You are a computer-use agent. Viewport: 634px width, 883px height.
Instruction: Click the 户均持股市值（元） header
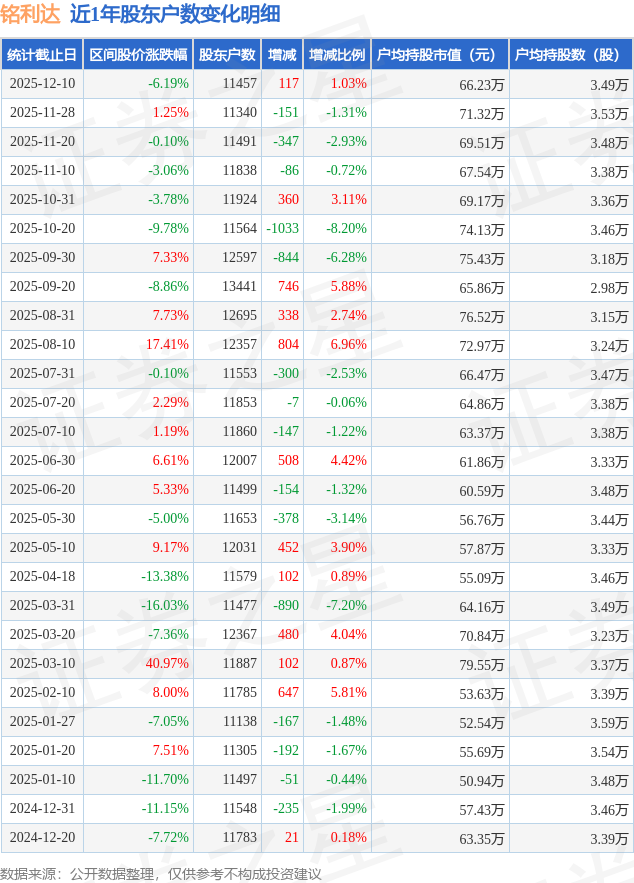tap(440, 55)
